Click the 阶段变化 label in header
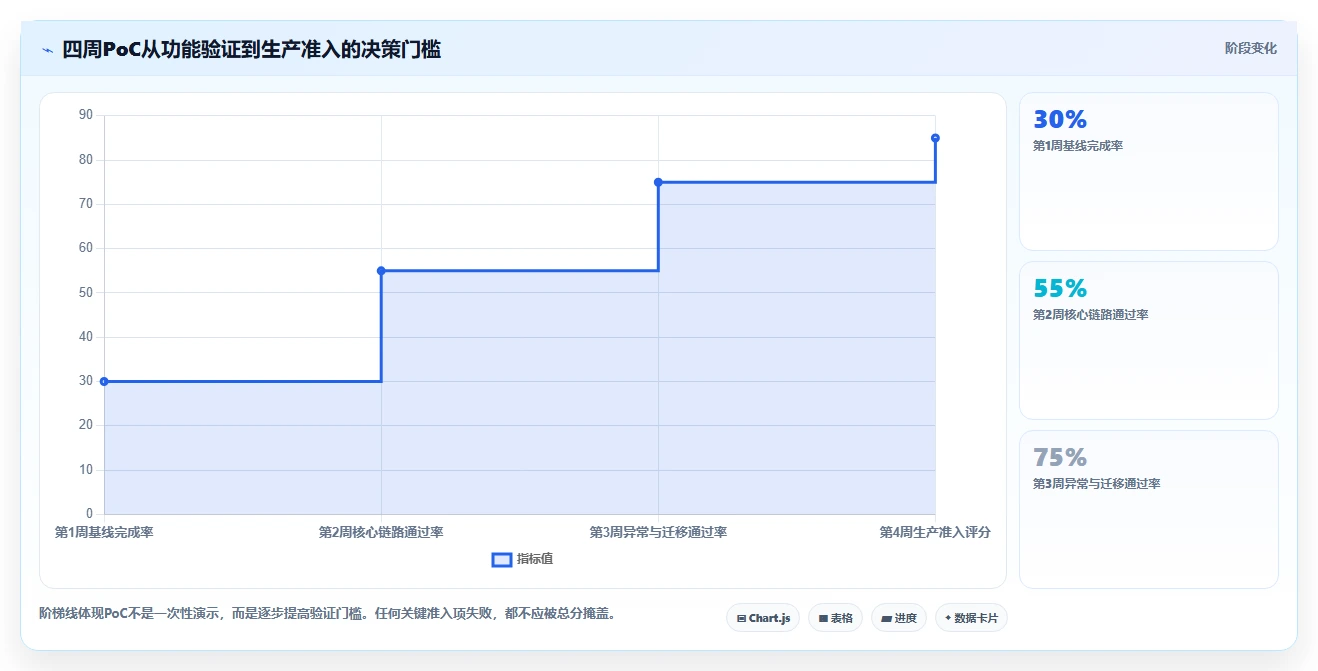This screenshot has width=1318, height=671. pyautogui.click(x=1250, y=48)
